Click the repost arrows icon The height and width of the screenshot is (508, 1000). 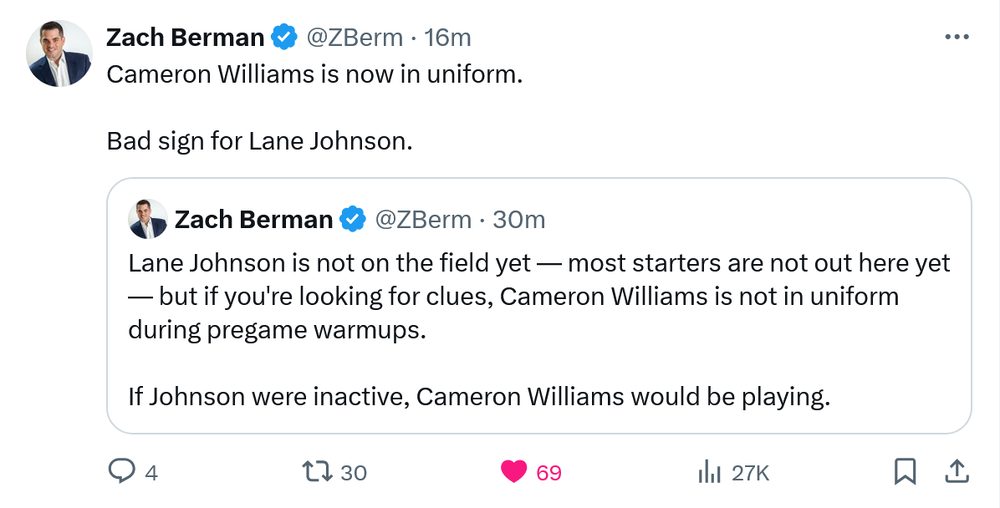click(x=319, y=471)
